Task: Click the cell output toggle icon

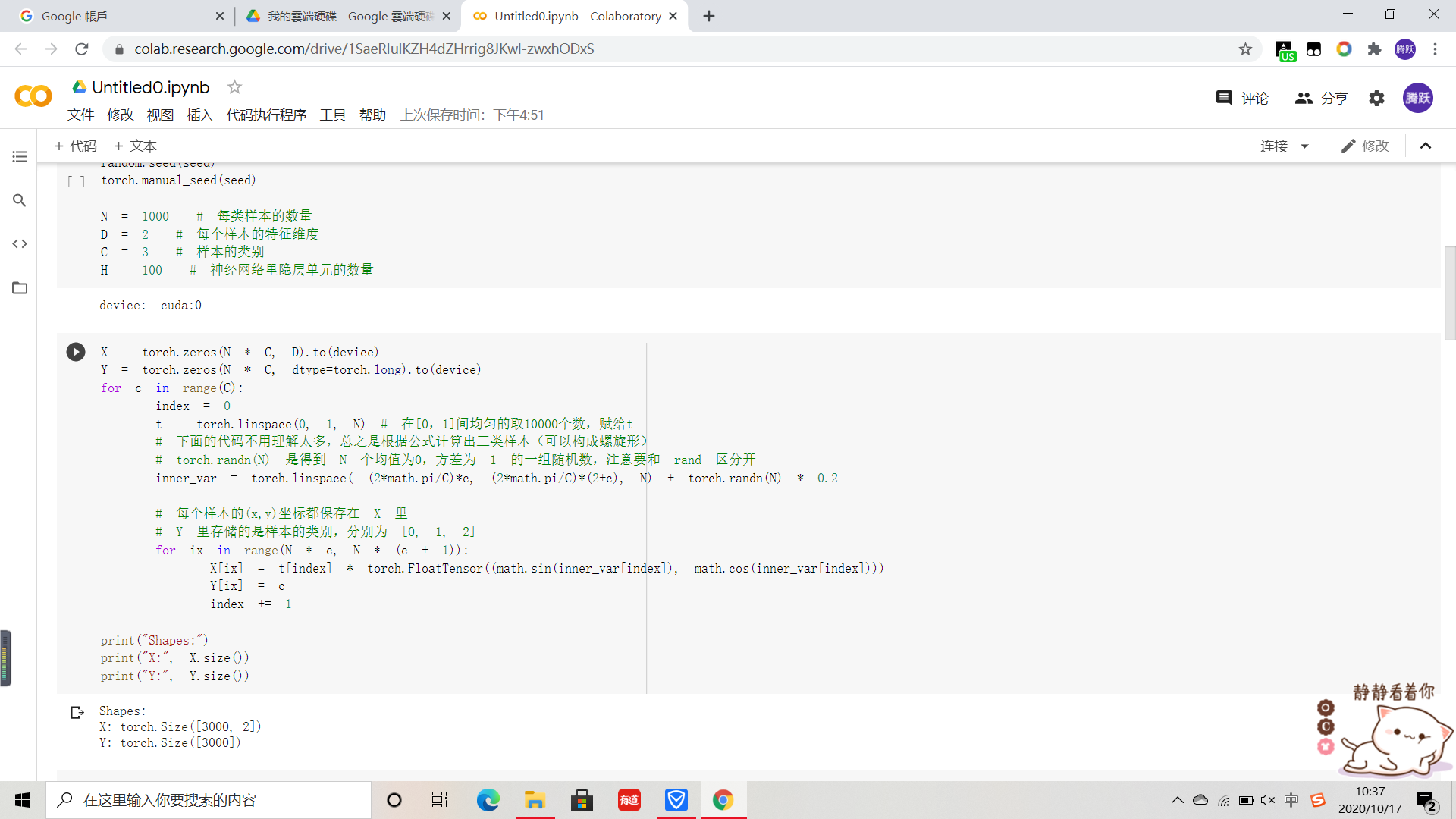Action: 77,712
